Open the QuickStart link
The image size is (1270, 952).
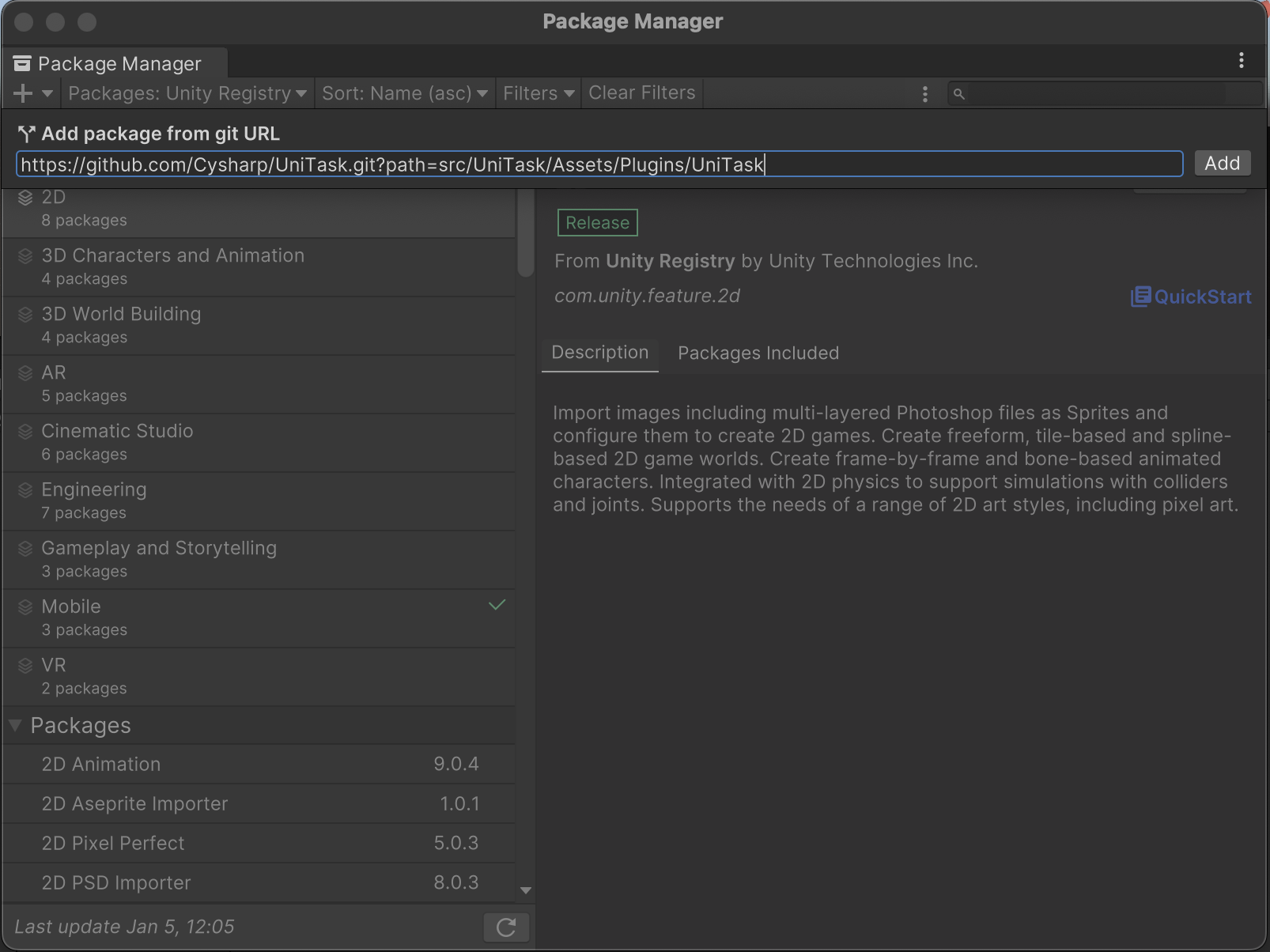pos(1191,297)
